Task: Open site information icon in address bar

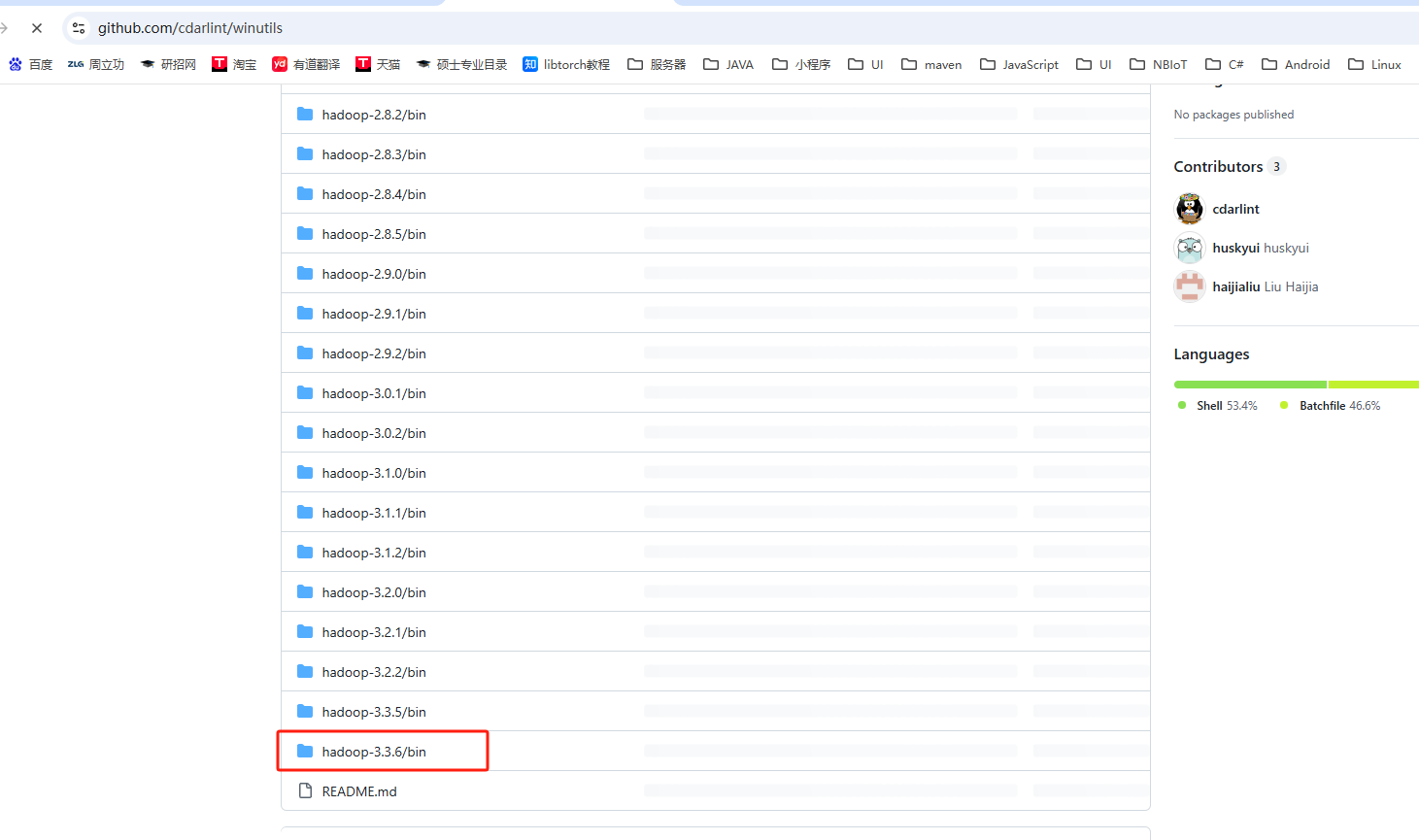Action: [79, 28]
